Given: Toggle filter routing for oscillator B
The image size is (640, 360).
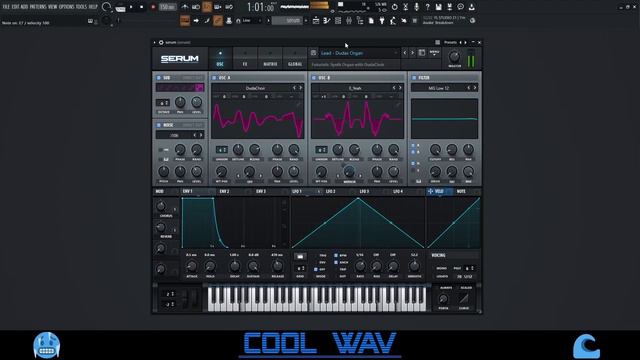Looking at the screenshot, I should point(413,152).
